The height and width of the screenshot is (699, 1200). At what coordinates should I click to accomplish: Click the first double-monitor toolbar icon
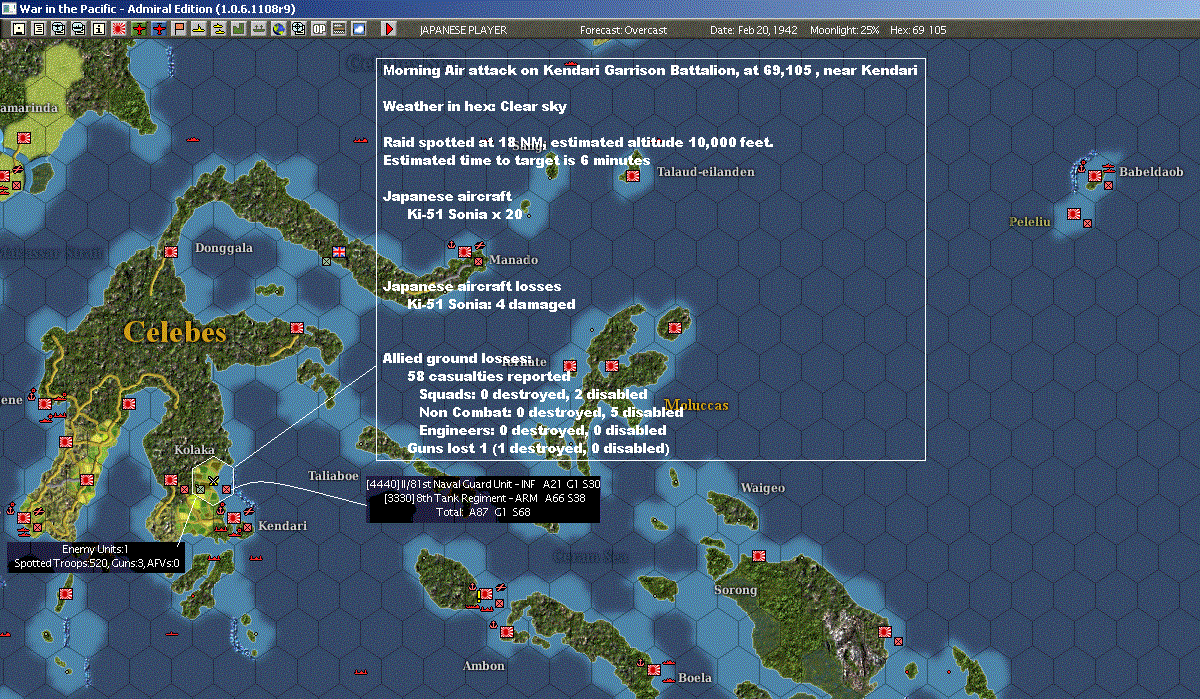point(59,29)
